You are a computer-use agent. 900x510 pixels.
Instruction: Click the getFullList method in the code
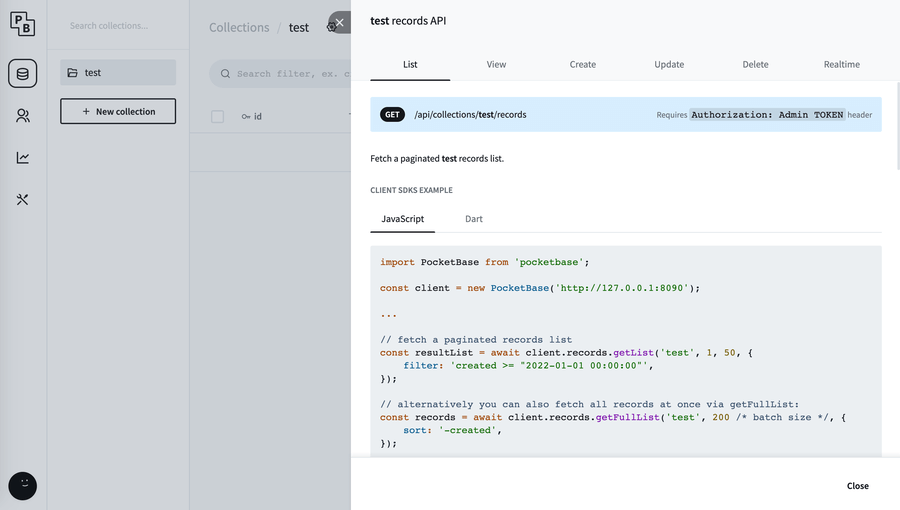(x=627, y=417)
